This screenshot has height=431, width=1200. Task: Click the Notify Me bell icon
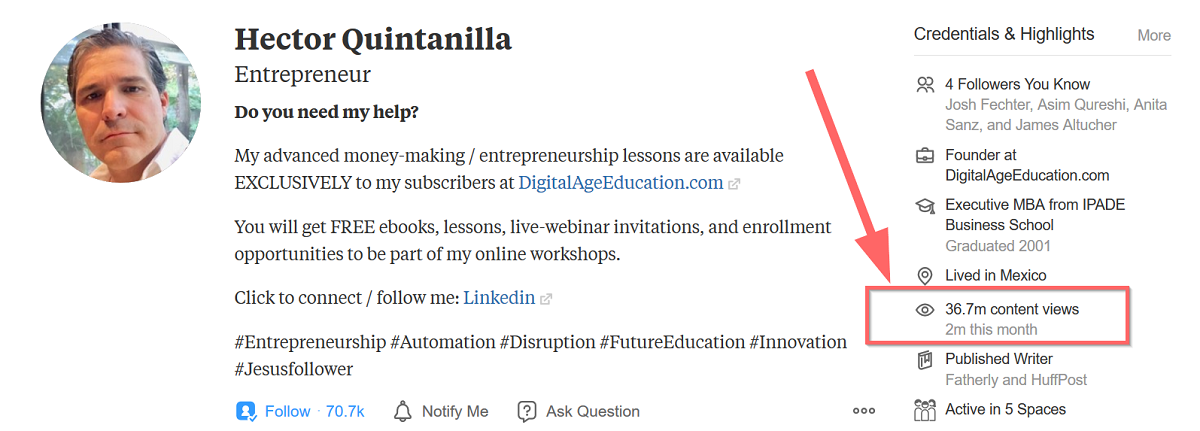click(x=403, y=411)
